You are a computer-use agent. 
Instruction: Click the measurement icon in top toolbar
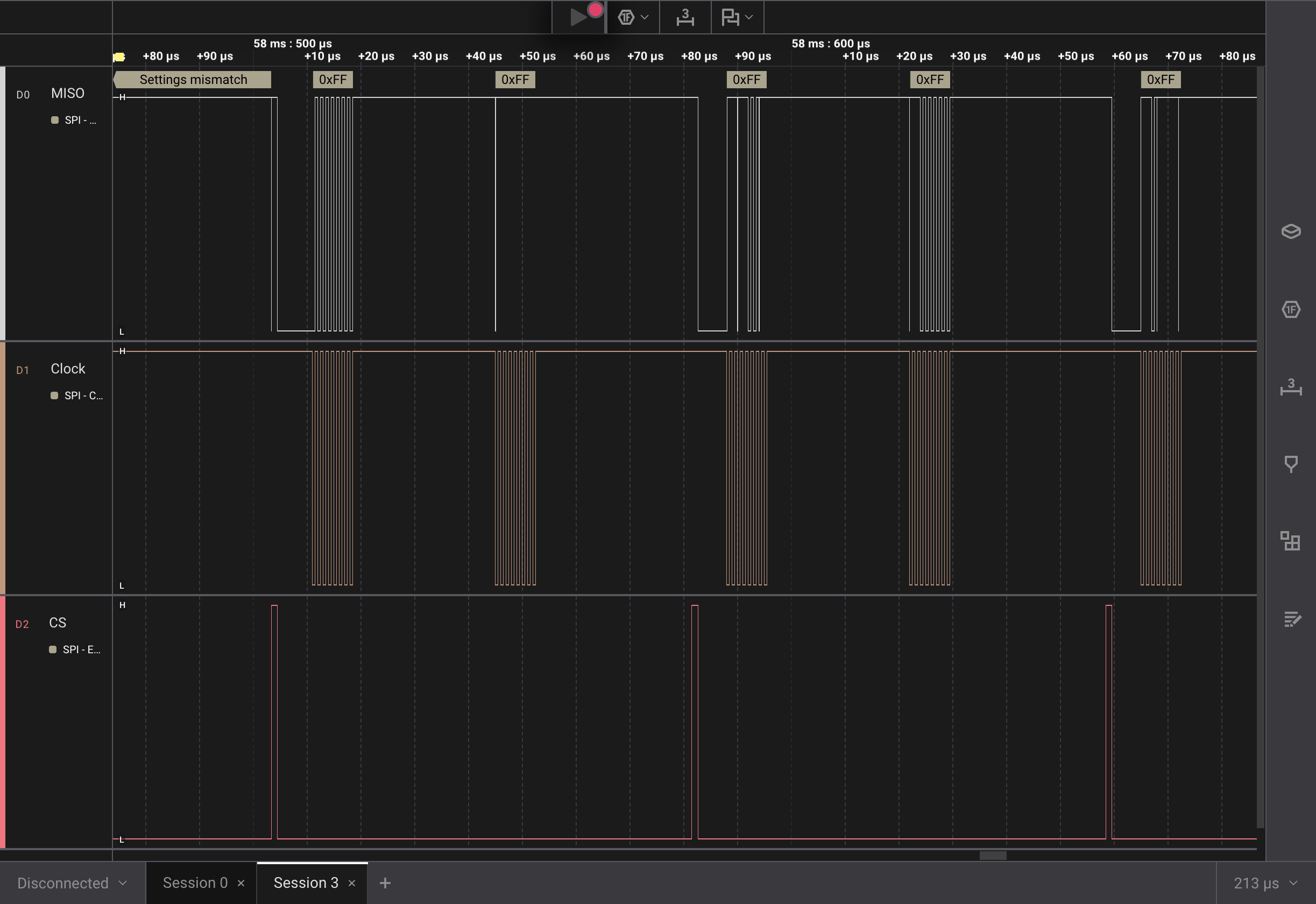click(x=685, y=18)
